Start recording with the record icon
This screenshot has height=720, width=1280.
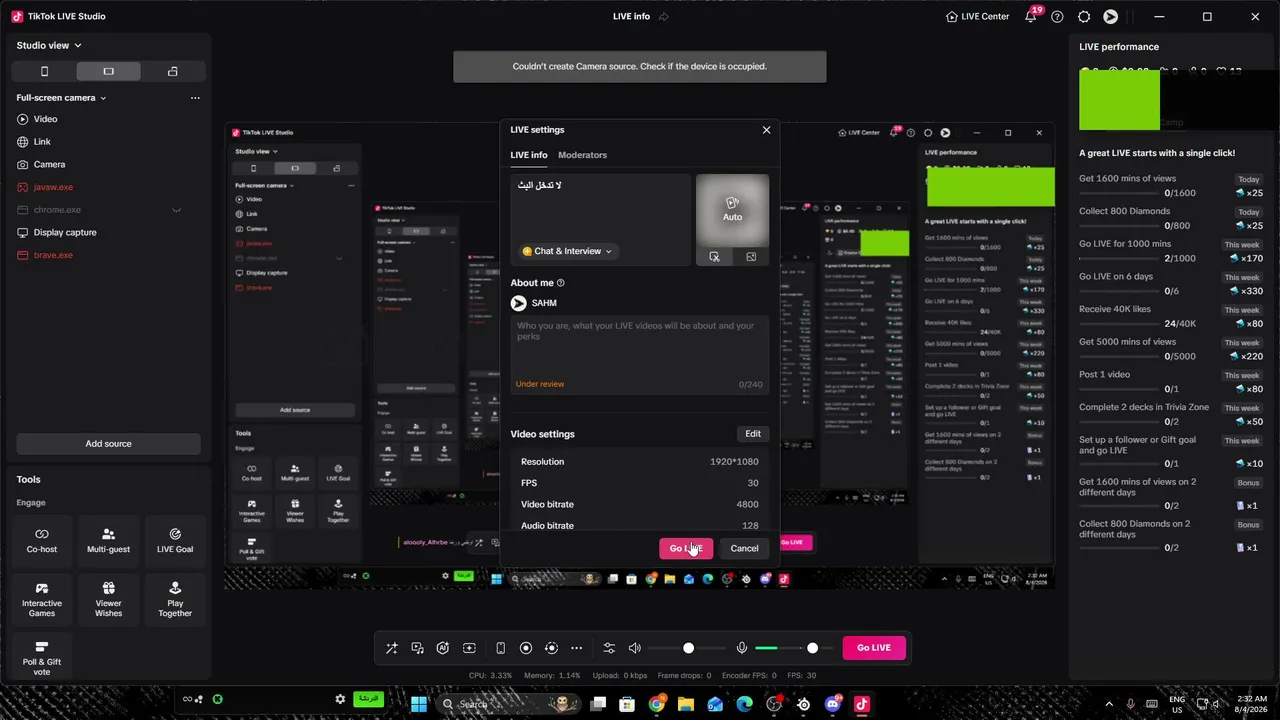(x=526, y=648)
